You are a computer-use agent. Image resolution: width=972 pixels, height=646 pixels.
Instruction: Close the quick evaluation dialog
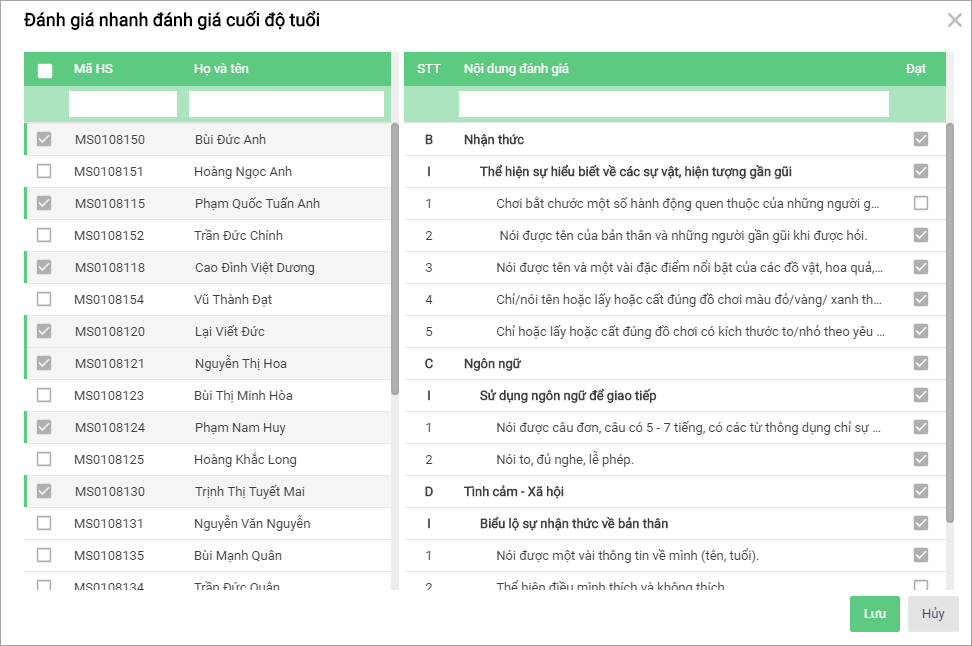(x=954, y=20)
